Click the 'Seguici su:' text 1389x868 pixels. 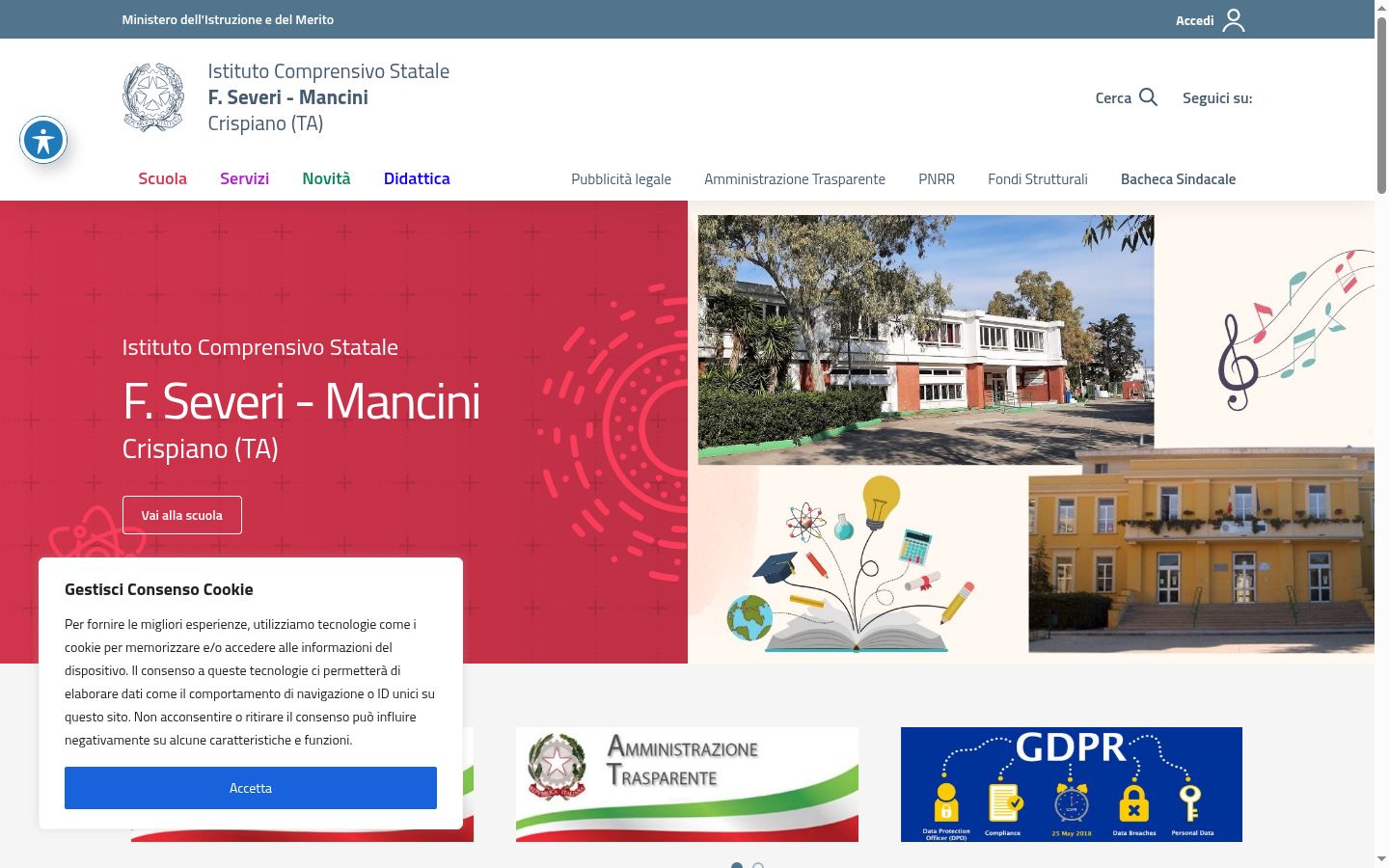tap(1217, 97)
